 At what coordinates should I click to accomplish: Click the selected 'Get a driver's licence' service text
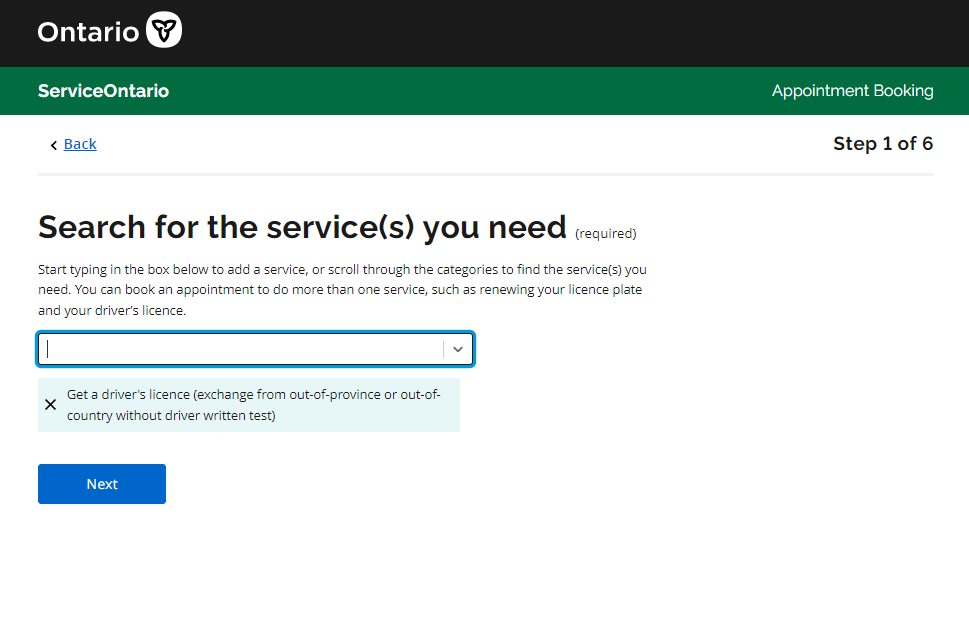coord(253,405)
